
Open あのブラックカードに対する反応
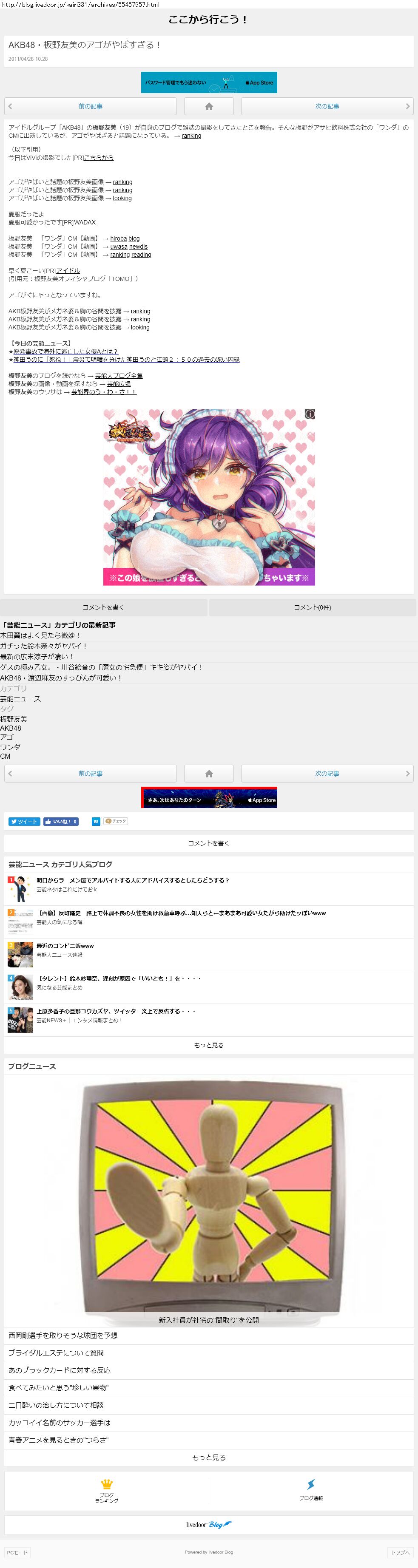209,1370
